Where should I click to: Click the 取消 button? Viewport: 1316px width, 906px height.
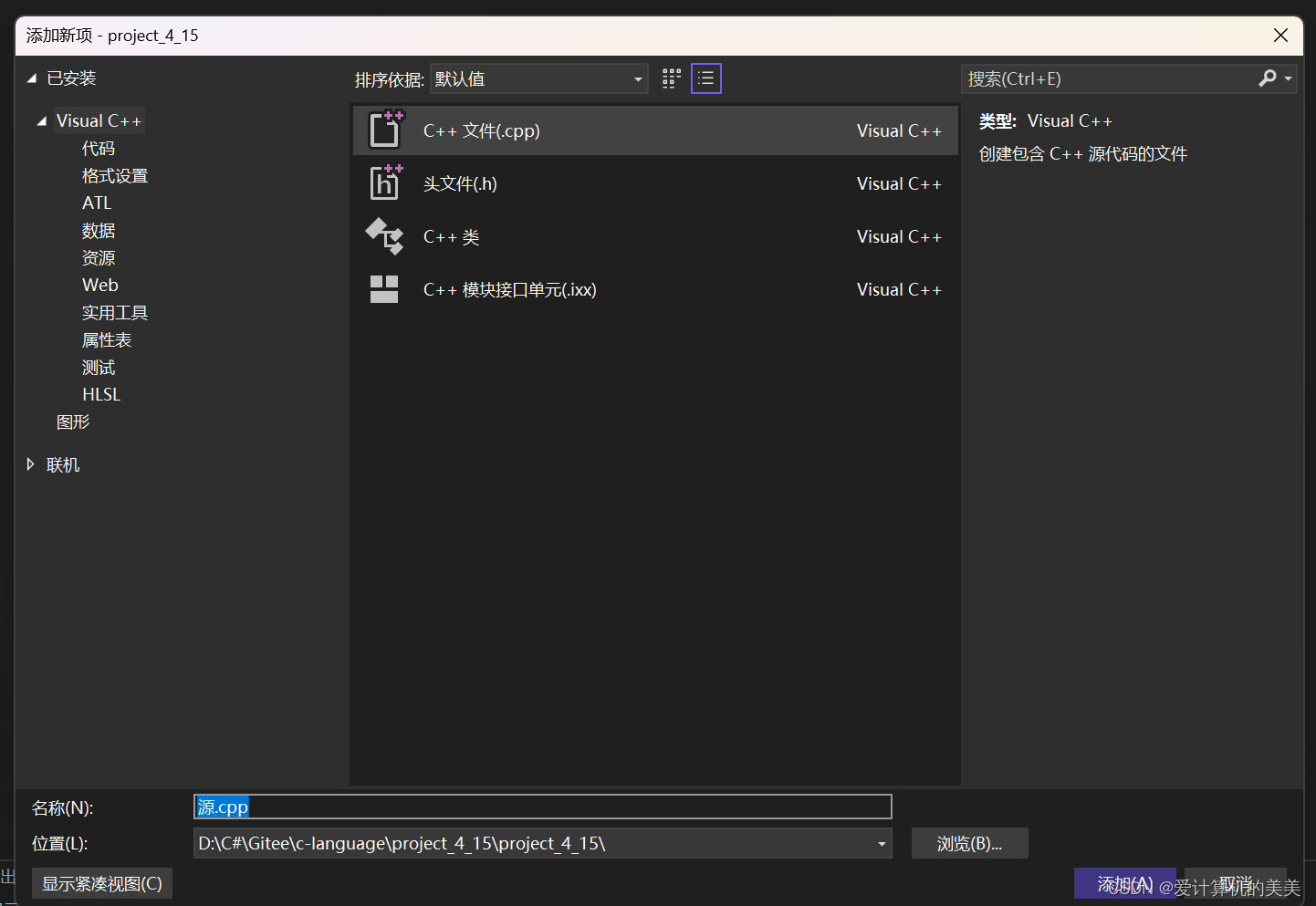point(1236,883)
